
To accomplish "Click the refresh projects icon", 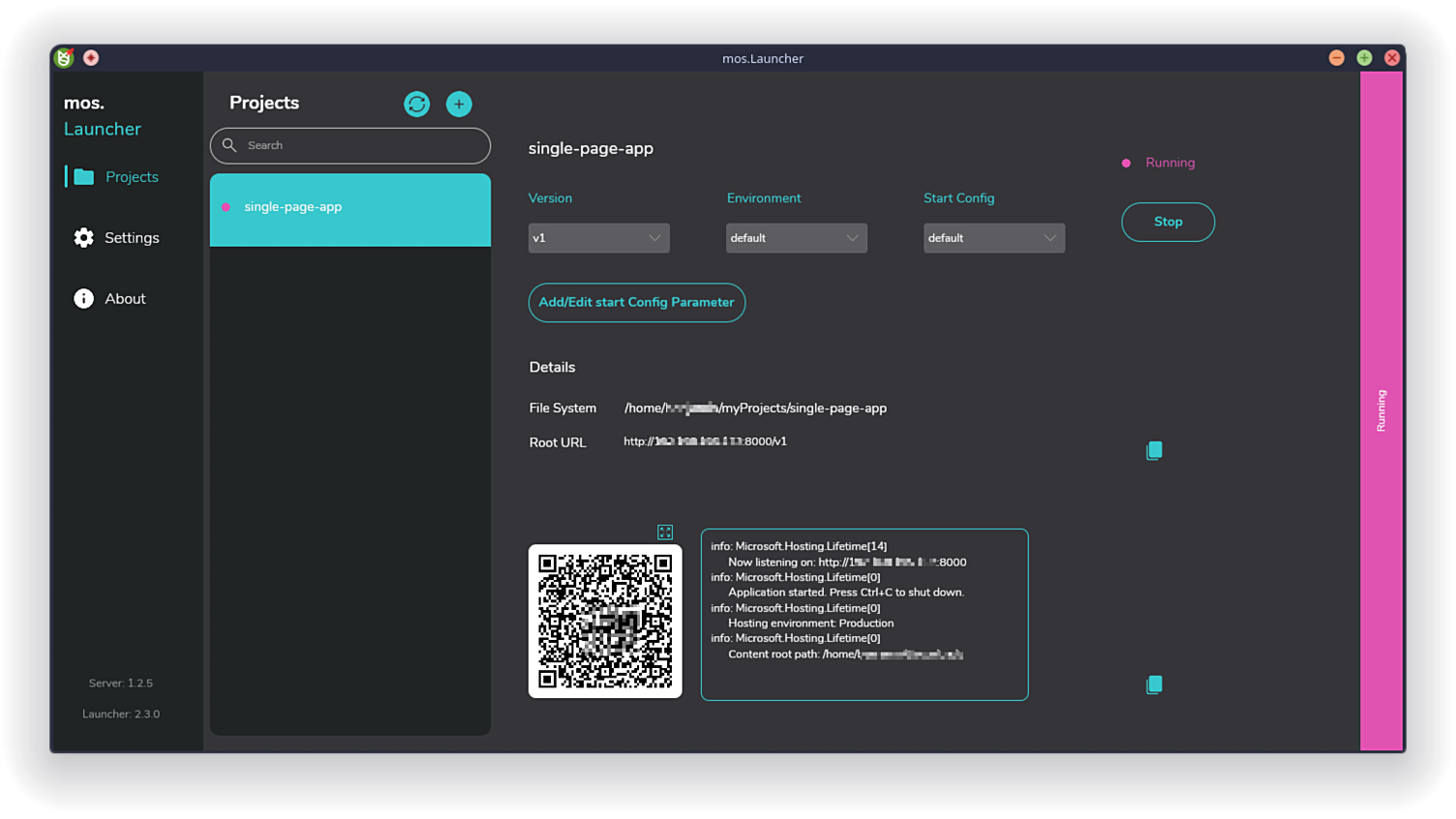I will (x=416, y=104).
